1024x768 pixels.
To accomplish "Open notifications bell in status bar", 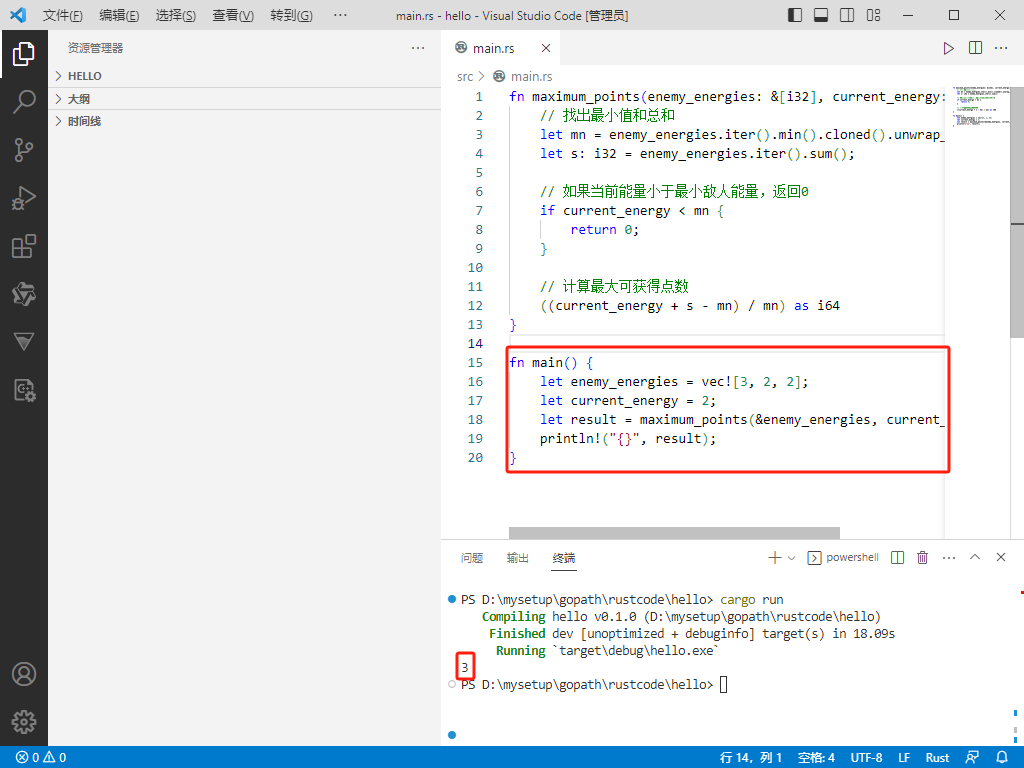I will 1002,758.
